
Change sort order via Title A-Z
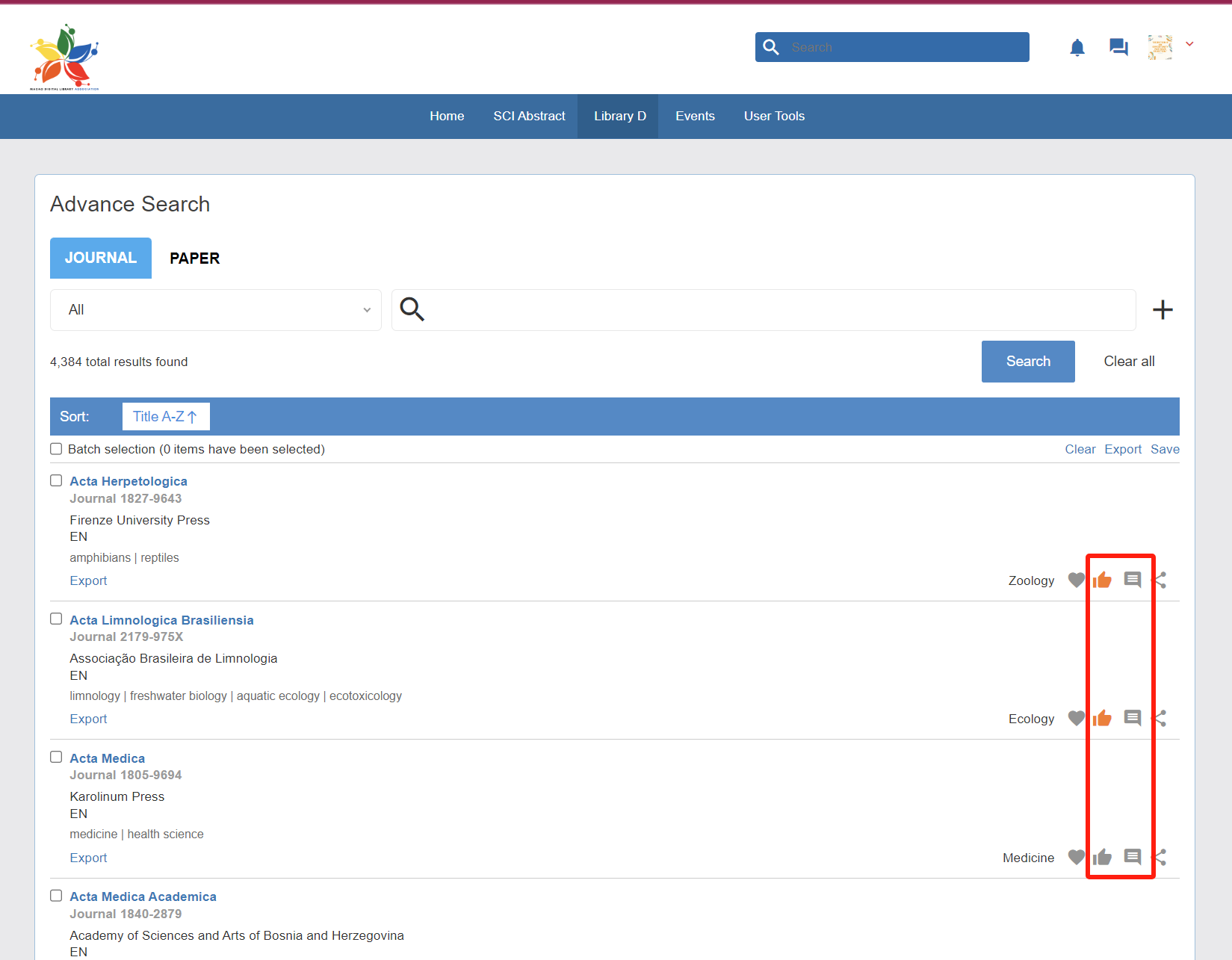(166, 417)
